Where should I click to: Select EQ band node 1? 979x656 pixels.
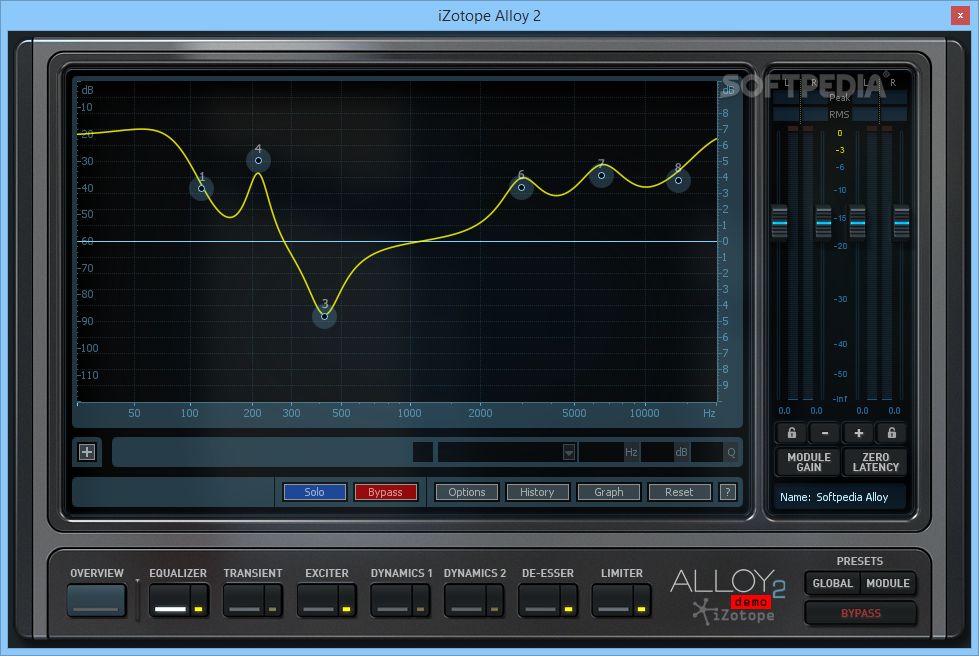pos(202,188)
